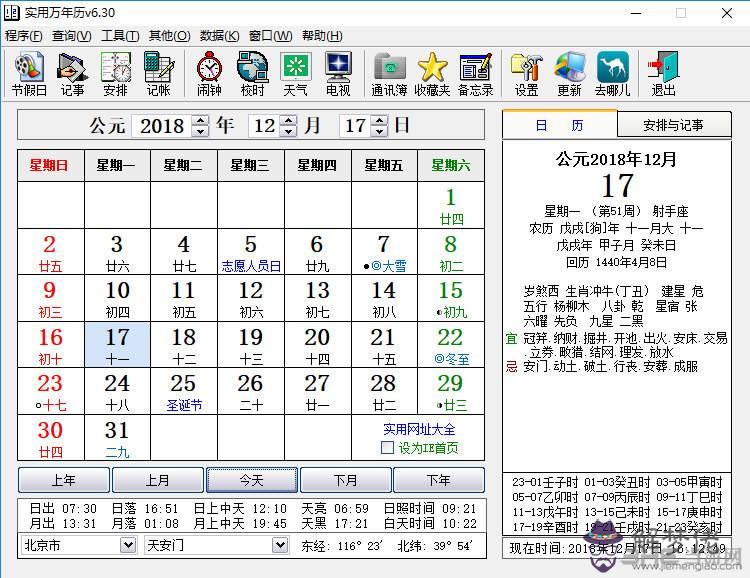
Task: Open the 实用网址大全 link
Action: coord(417,429)
